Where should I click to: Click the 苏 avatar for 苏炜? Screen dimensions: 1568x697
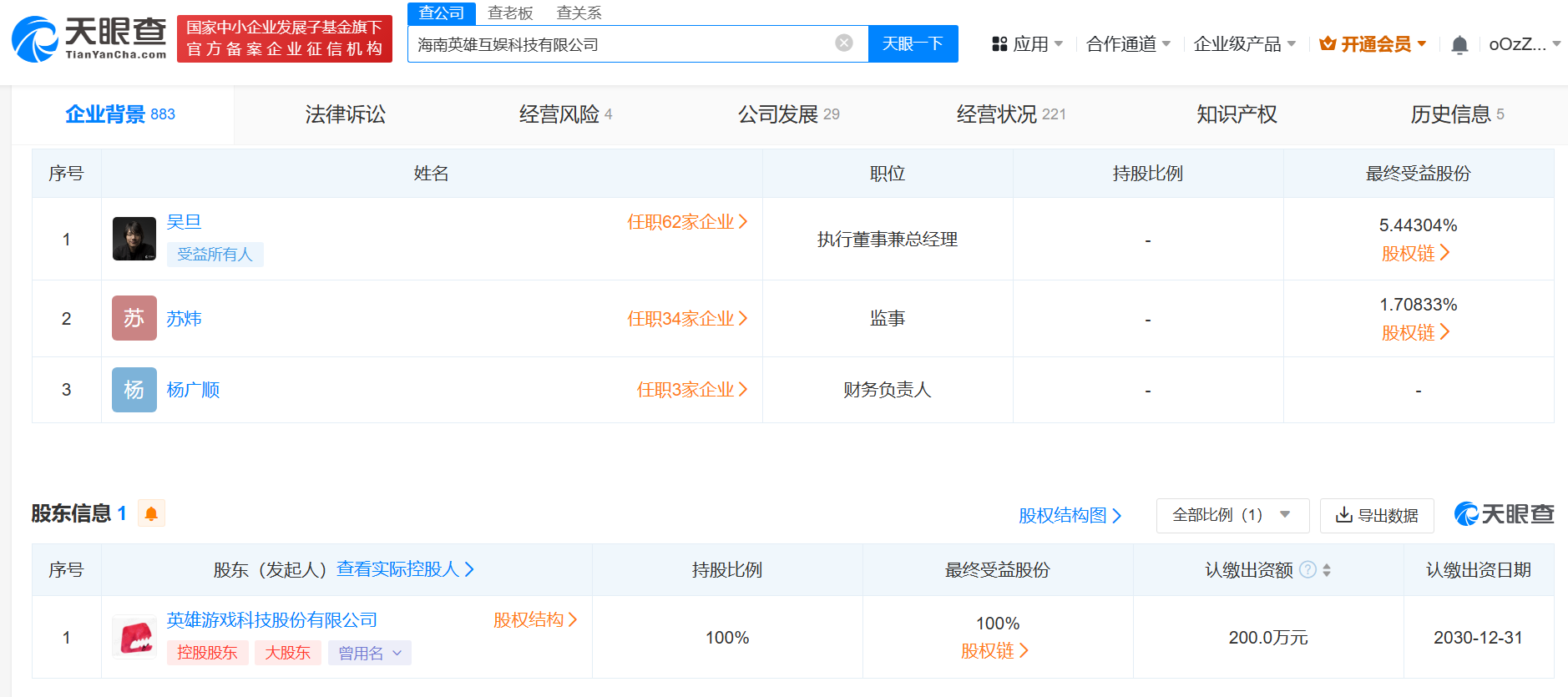[x=134, y=318]
